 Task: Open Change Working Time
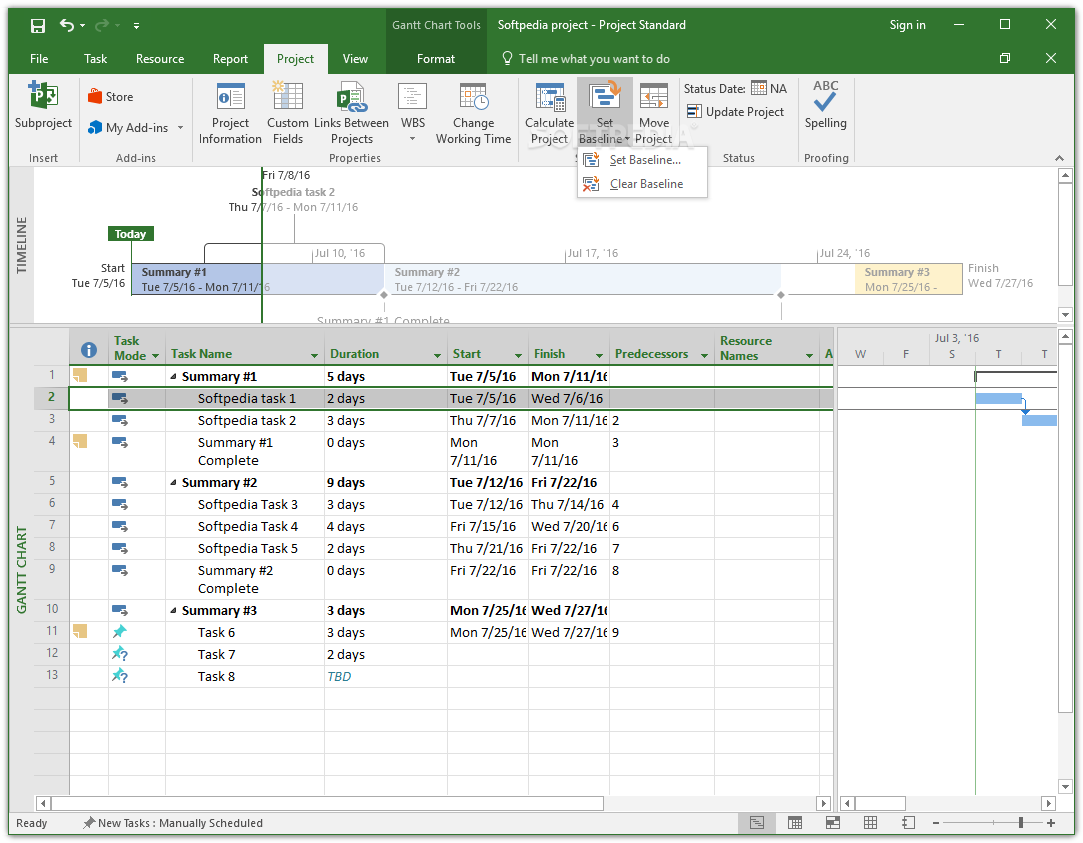(x=473, y=113)
